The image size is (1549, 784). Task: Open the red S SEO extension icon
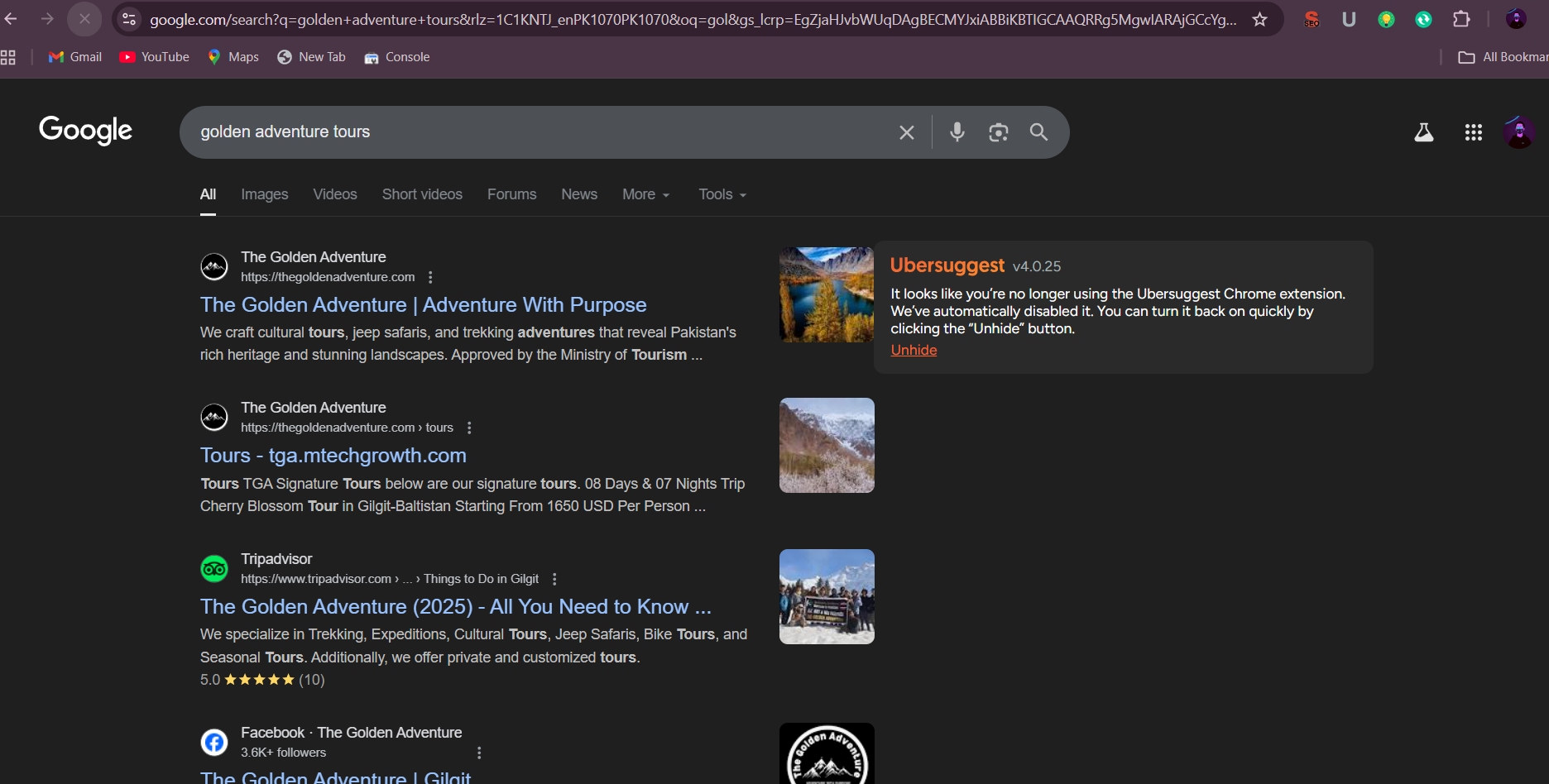(1312, 19)
